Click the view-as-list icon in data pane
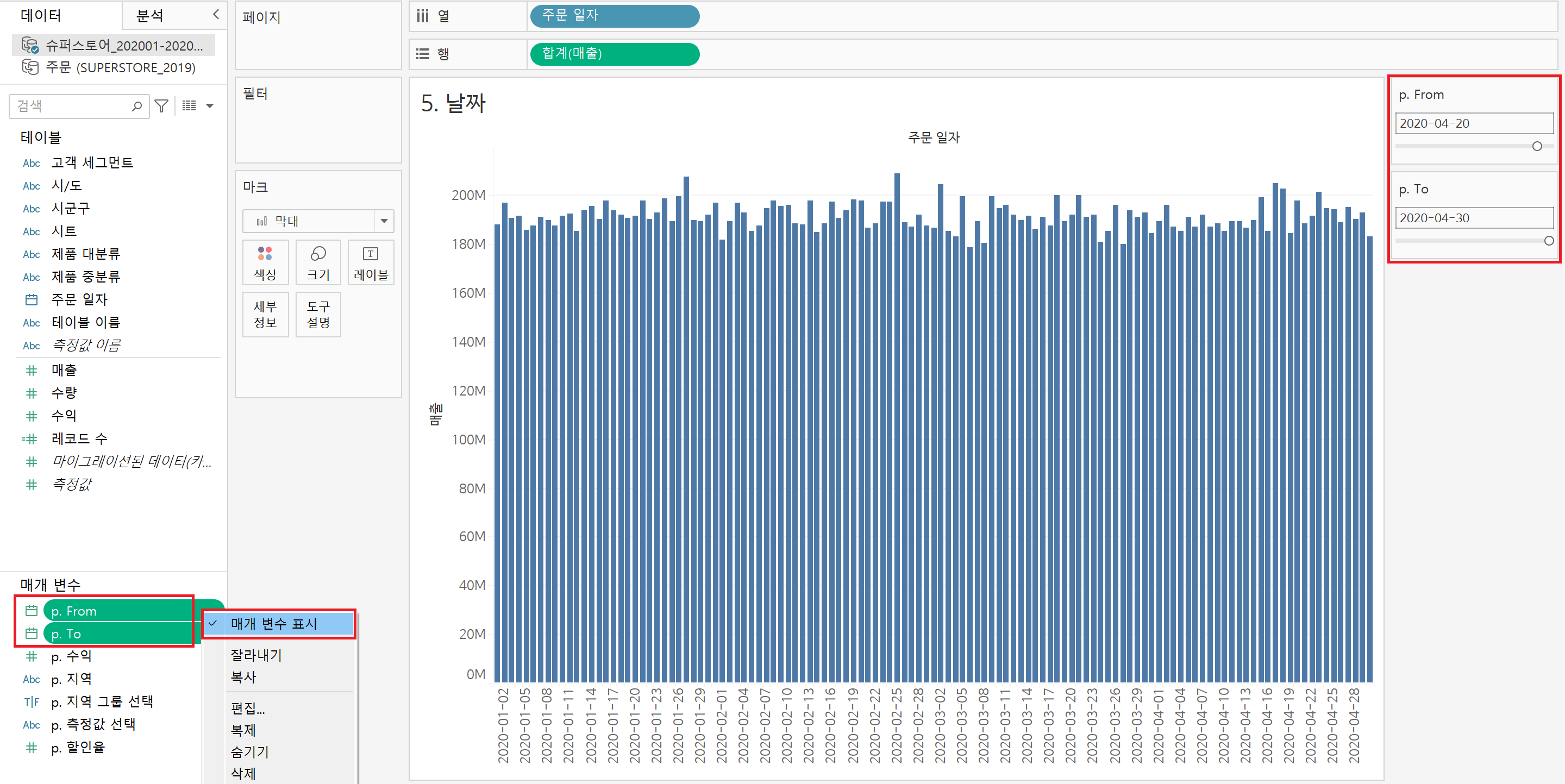 tap(189, 105)
